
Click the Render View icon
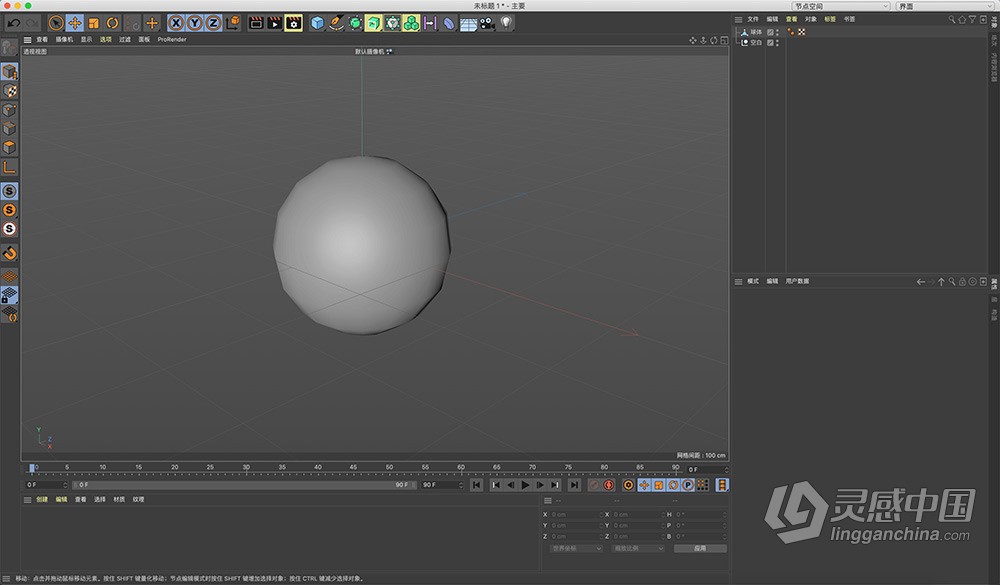255,22
